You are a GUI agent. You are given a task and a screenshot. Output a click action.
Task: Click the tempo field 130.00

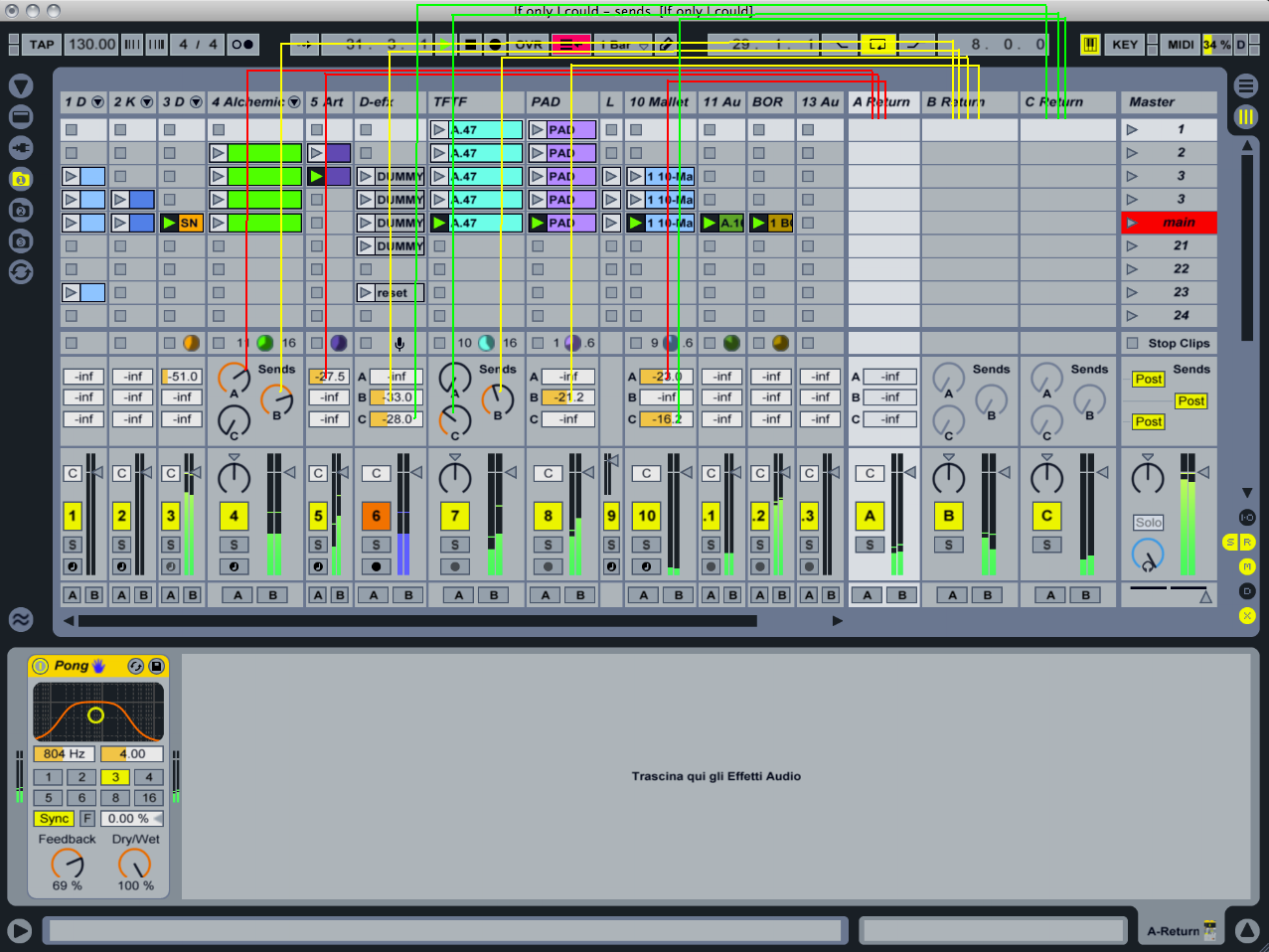[x=92, y=45]
